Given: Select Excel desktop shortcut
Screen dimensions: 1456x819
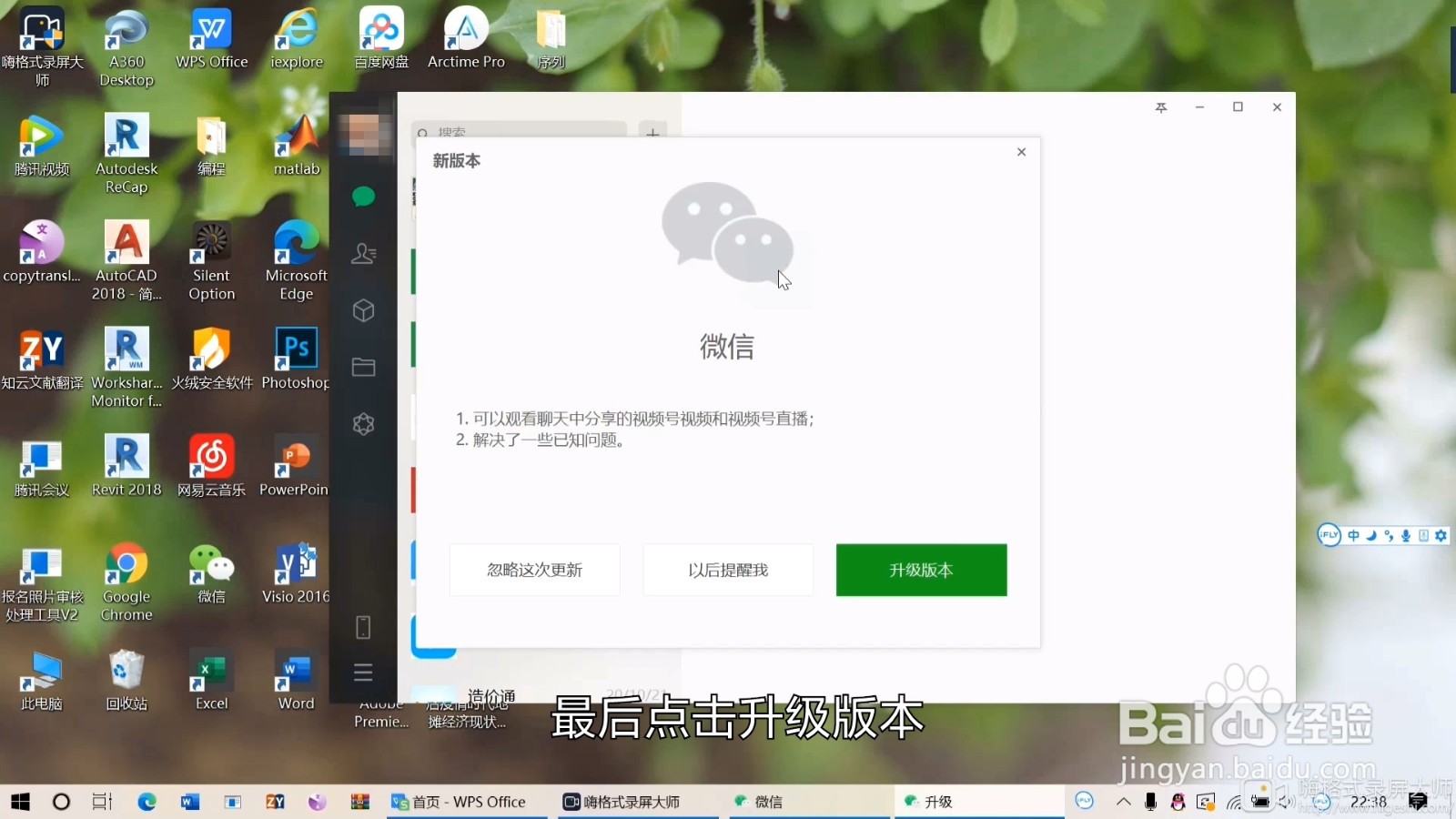Looking at the screenshot, I should click(x=211, y=681).
